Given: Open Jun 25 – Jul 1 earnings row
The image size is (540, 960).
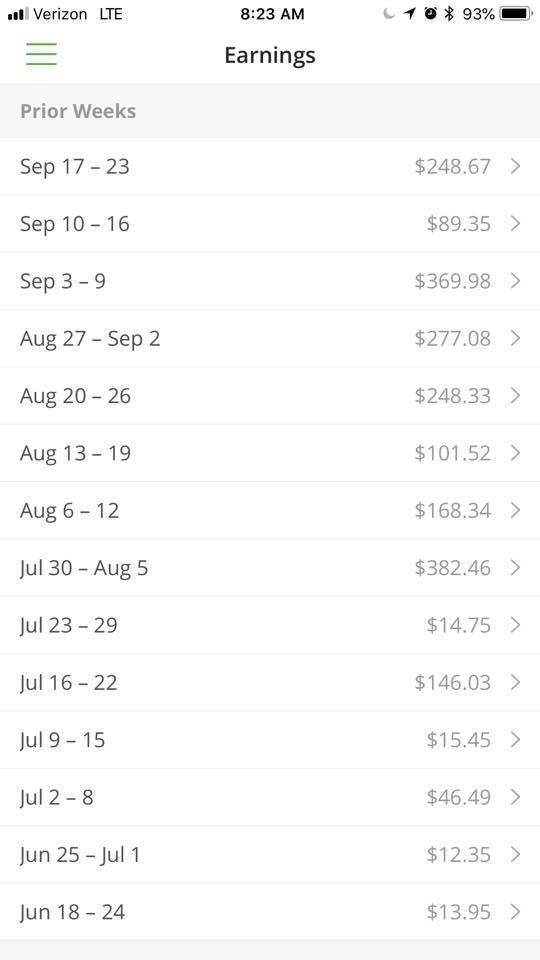Looking at the screenshot, I should point(270,855).
